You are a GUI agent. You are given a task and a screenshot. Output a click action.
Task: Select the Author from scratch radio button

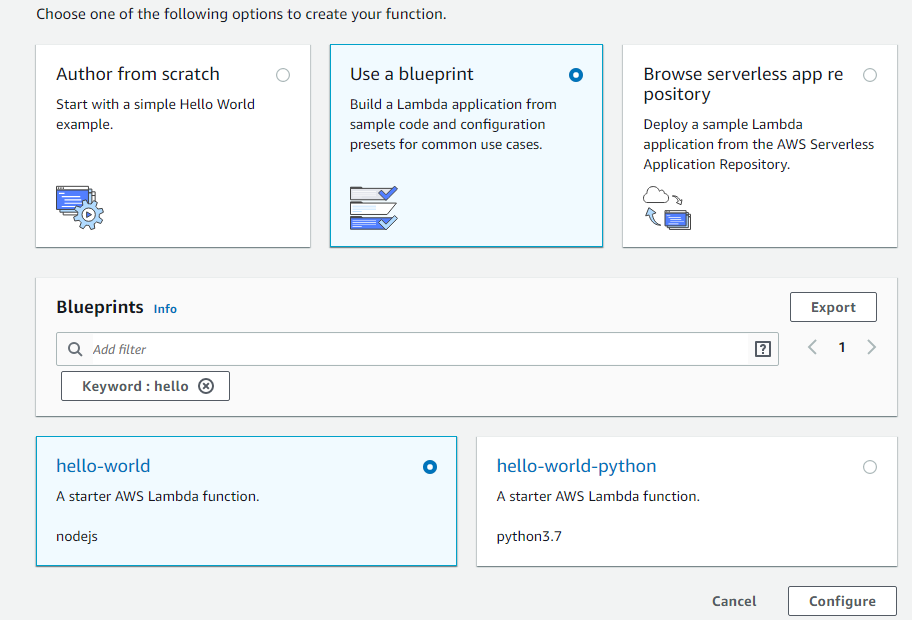(283, 75)
